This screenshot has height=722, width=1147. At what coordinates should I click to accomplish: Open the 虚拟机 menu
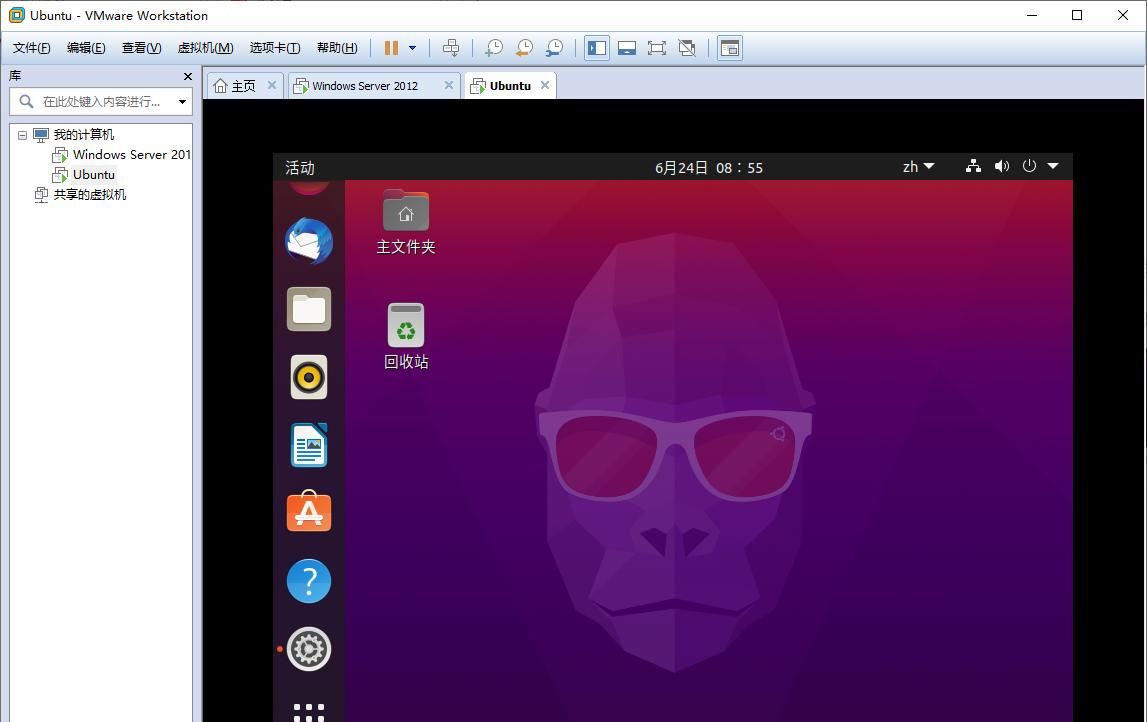[204, 47]
